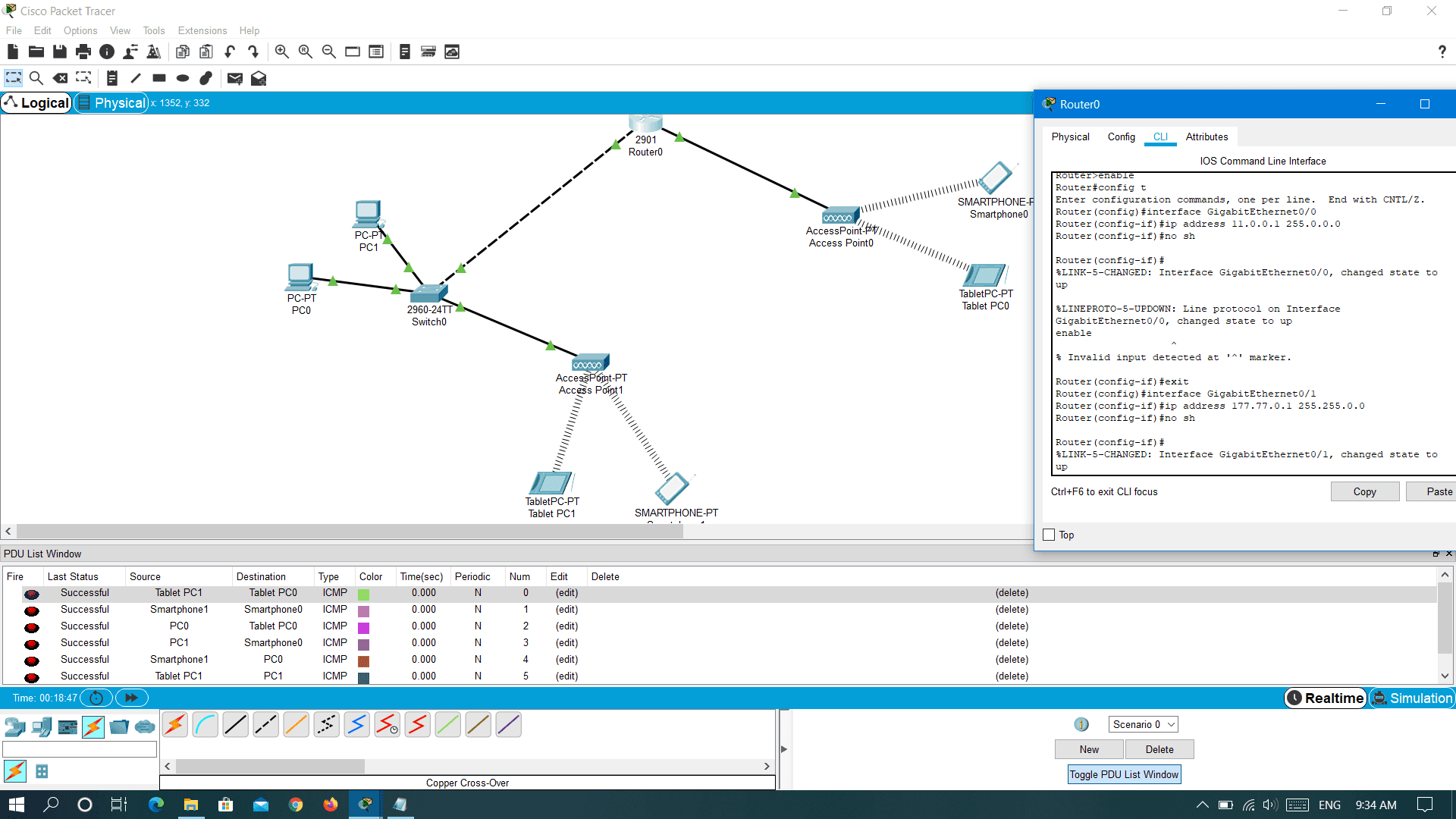Add a Complex PDU open envelope
1456x819 pixels.
click(259, 78)
